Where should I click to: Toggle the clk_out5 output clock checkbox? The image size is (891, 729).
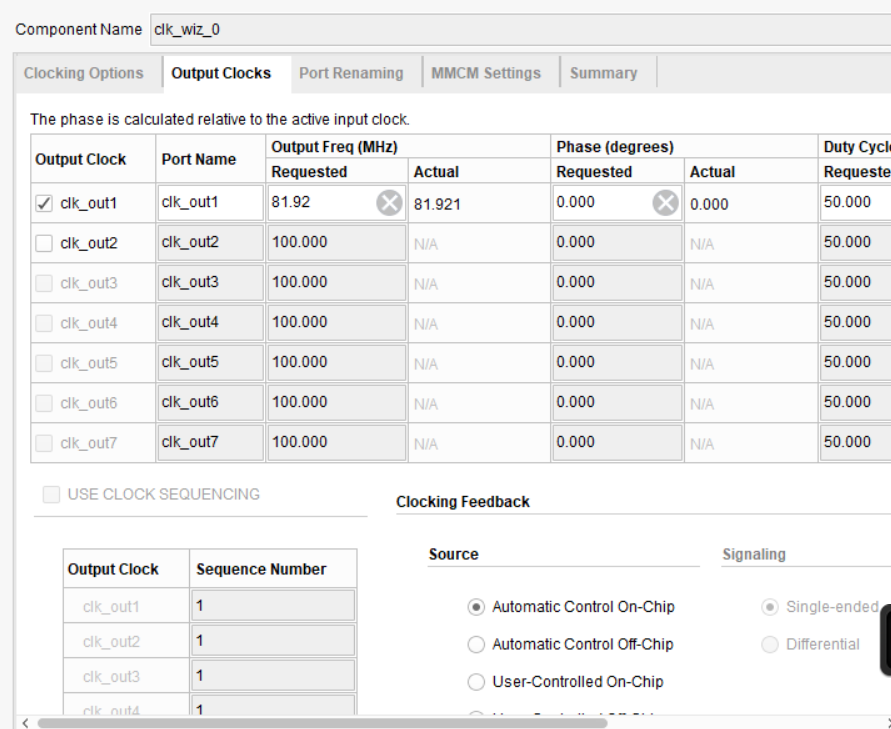(44, 363)
